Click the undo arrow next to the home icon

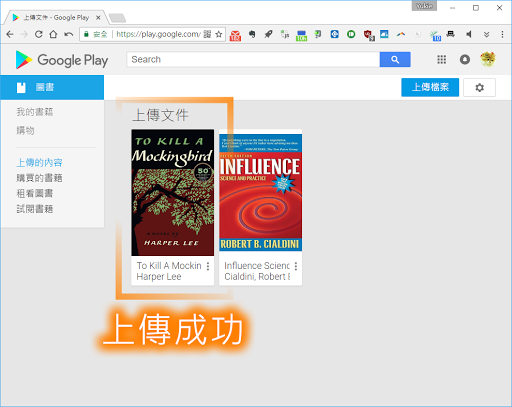[x=69, y=34]
